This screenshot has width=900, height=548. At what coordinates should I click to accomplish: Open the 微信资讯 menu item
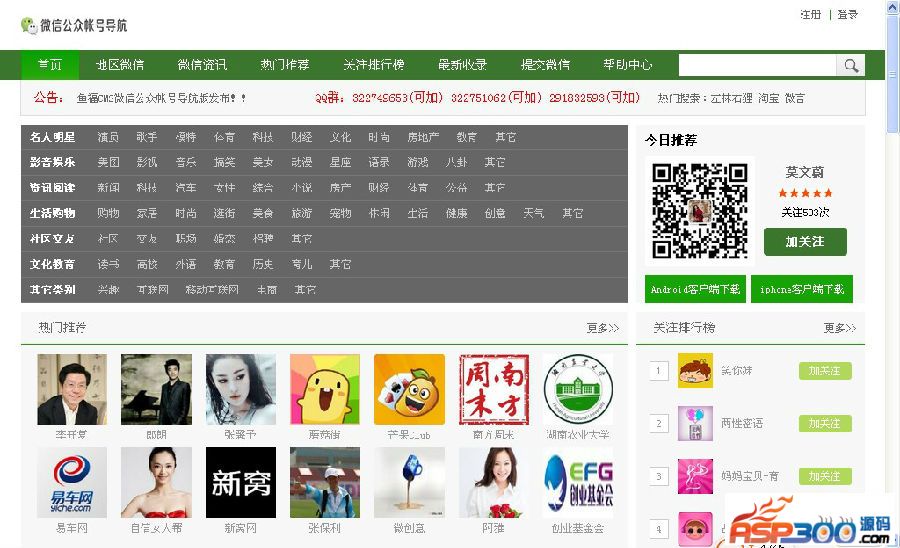(202, 65)
